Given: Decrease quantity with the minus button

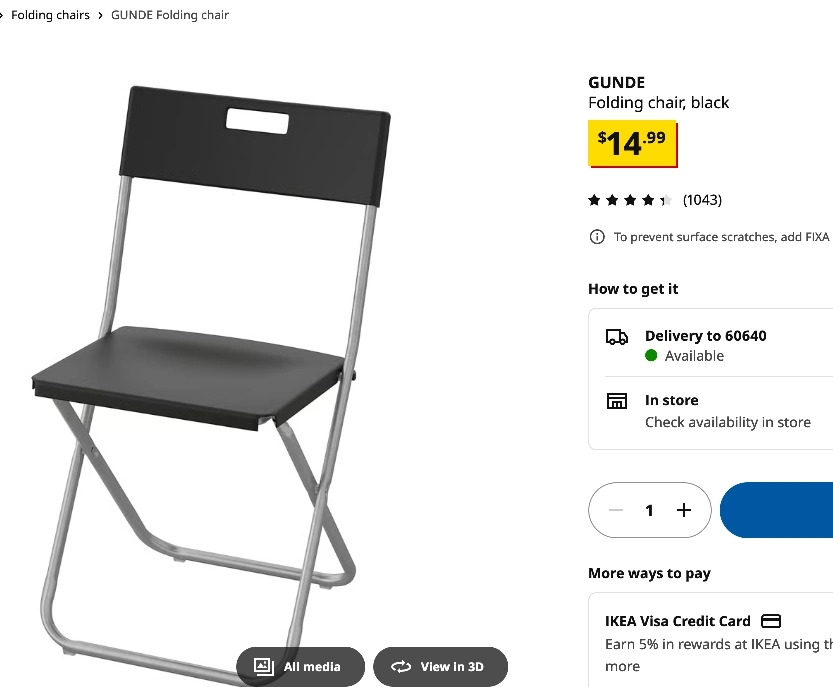Looking at the screenshot, I should tap(616, 510).
